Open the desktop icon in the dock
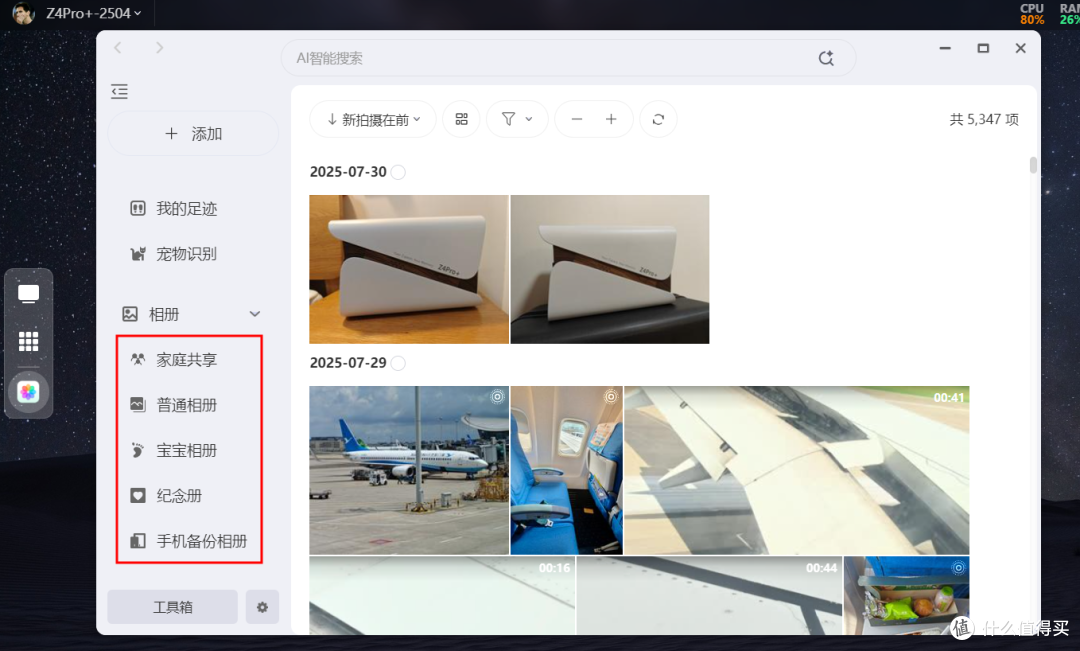The image size is (1080, 651). pos(28,294)
